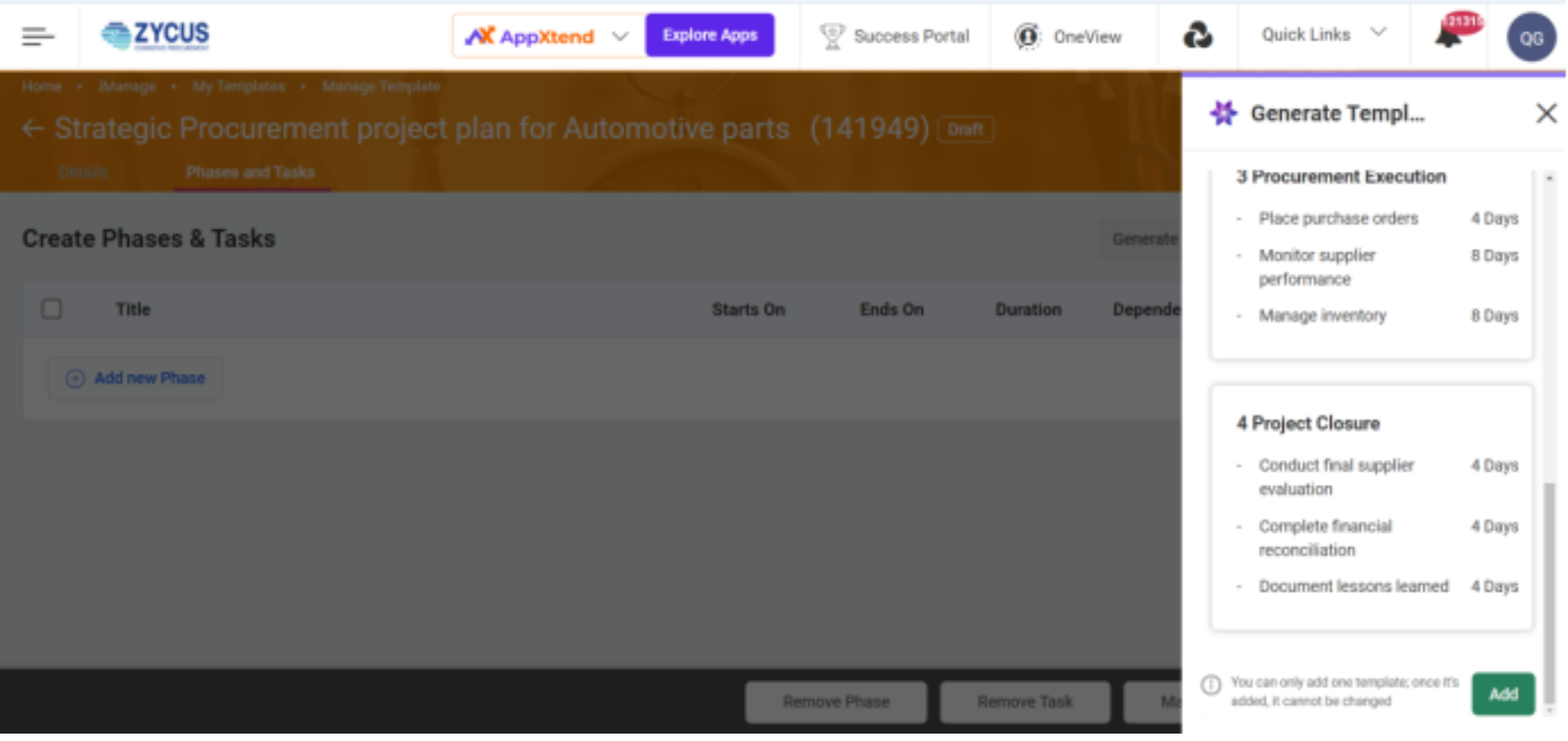
Task: Open the QG user profile avatar
Action: pyautogui.click(x=1531, y=37)
